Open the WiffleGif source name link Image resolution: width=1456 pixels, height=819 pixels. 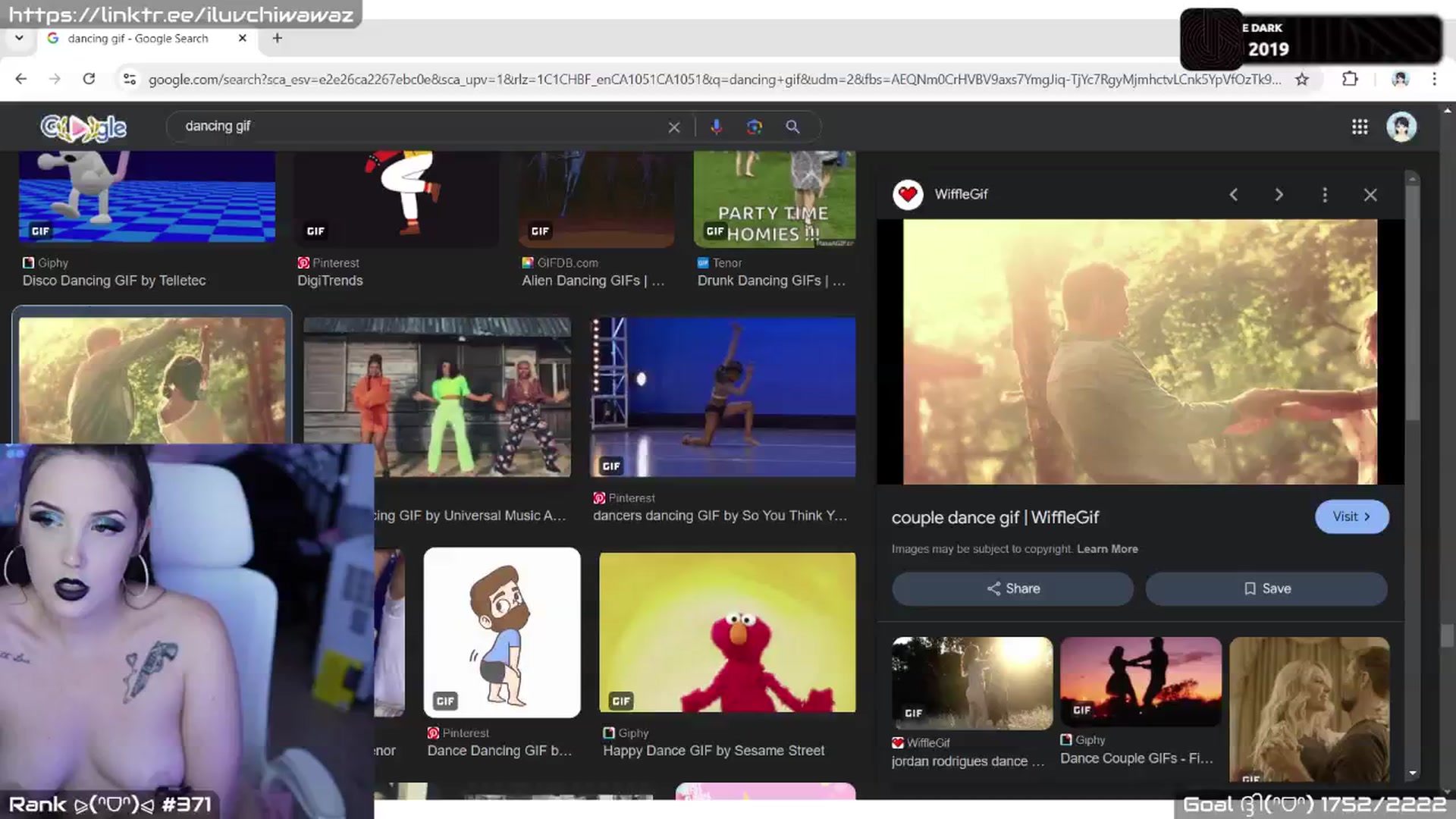point(961,194)
